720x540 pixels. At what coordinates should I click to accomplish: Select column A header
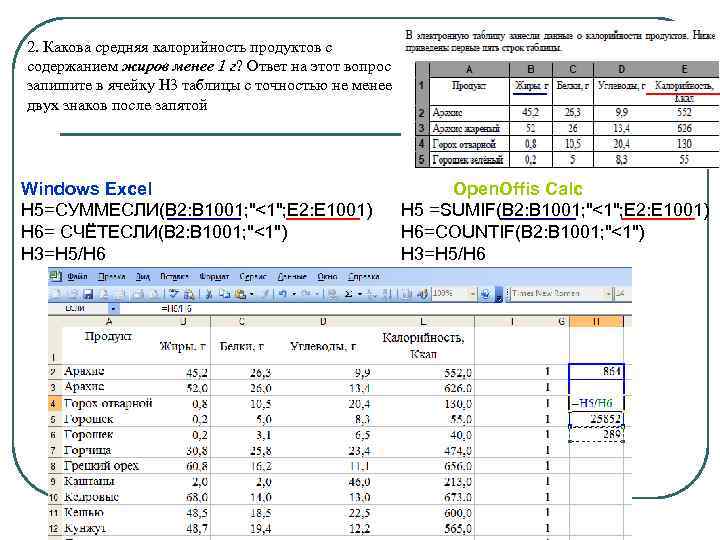click(109, 321)
